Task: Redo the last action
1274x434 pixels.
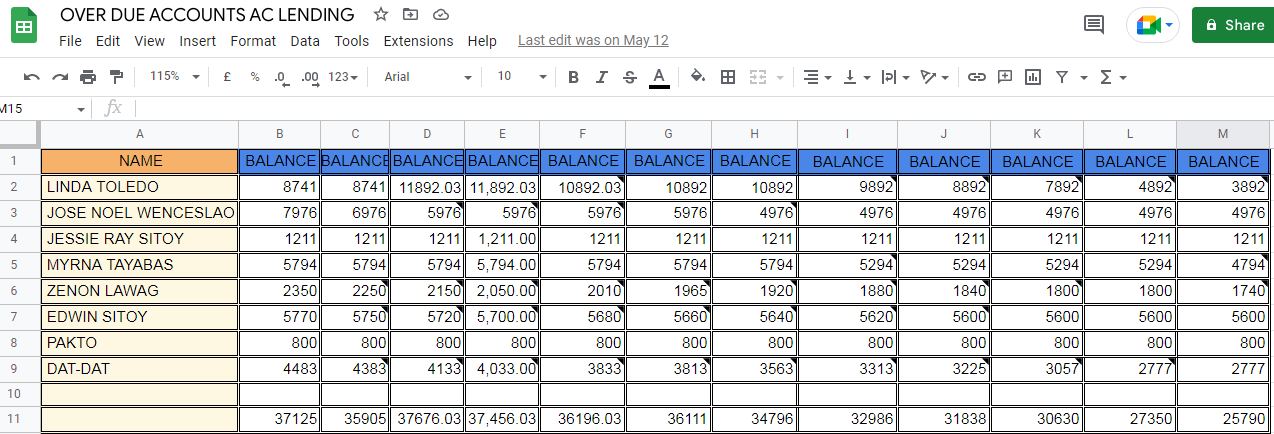Action: [x=60, y=77]
